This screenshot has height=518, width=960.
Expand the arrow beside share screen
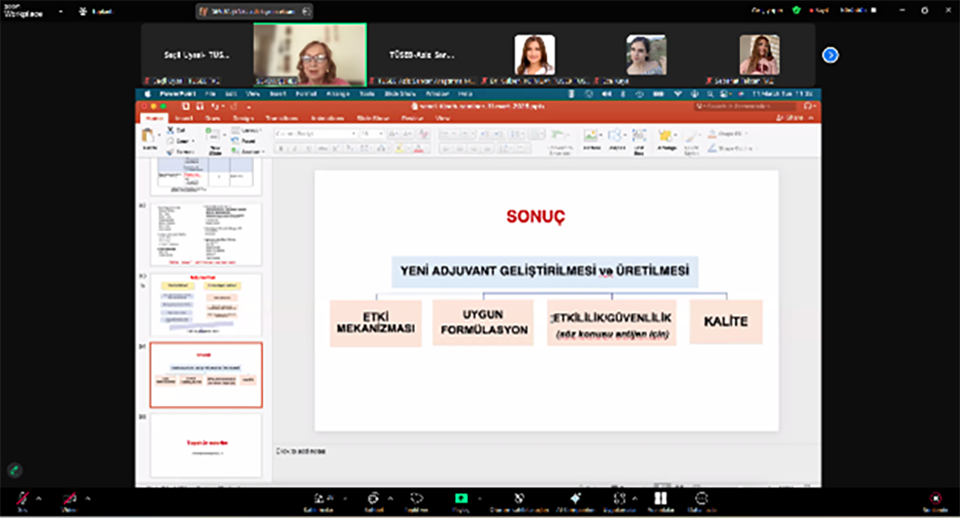click(478, 497)
